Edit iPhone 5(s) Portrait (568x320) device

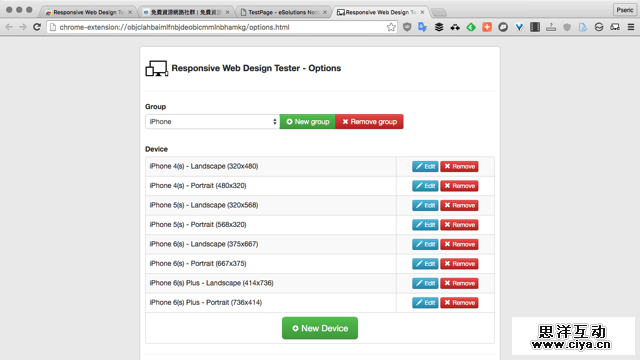click(425, 225)
